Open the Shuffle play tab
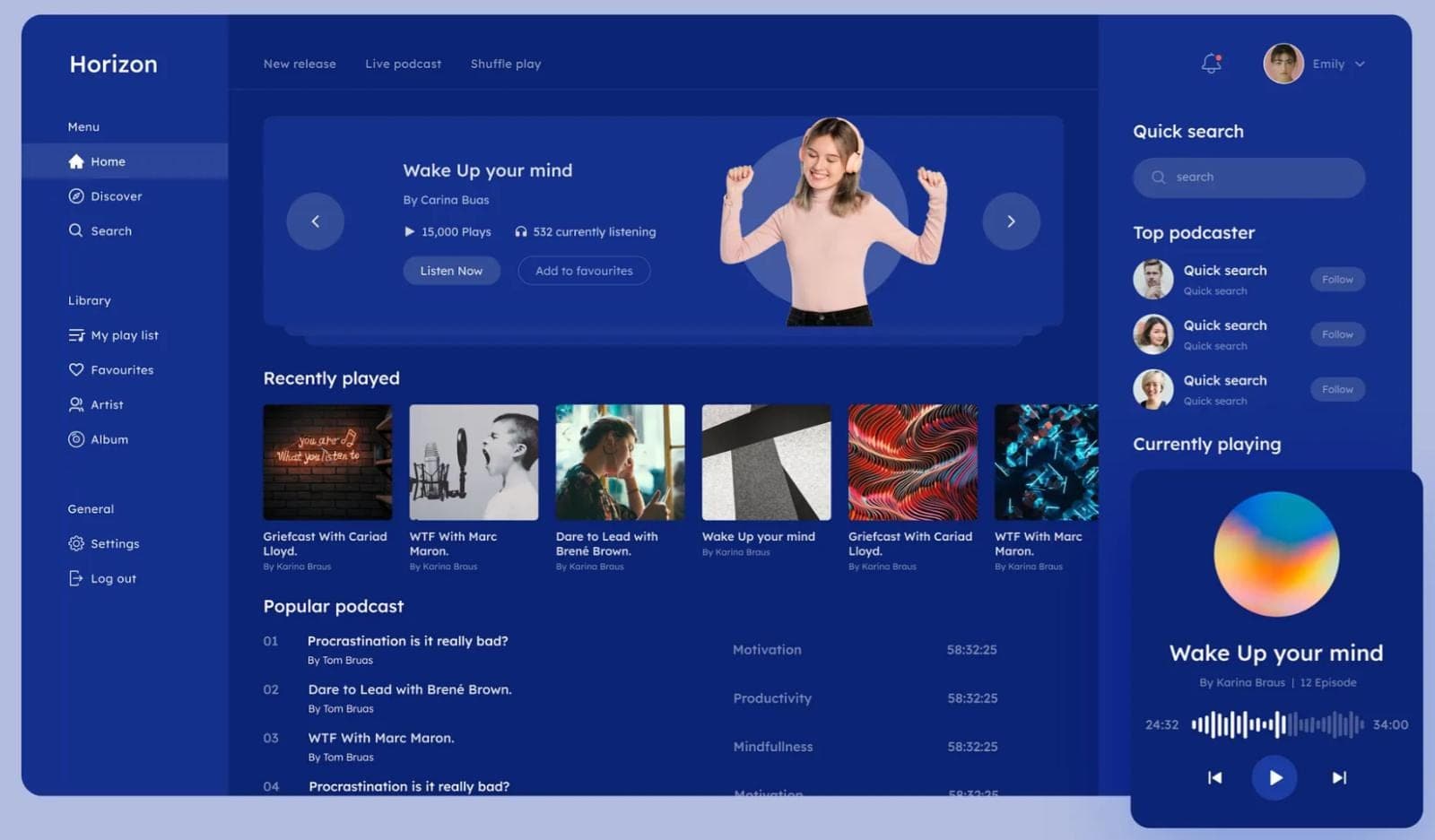The height and width of the screenshot is (840, 1435). pos(506,64)
